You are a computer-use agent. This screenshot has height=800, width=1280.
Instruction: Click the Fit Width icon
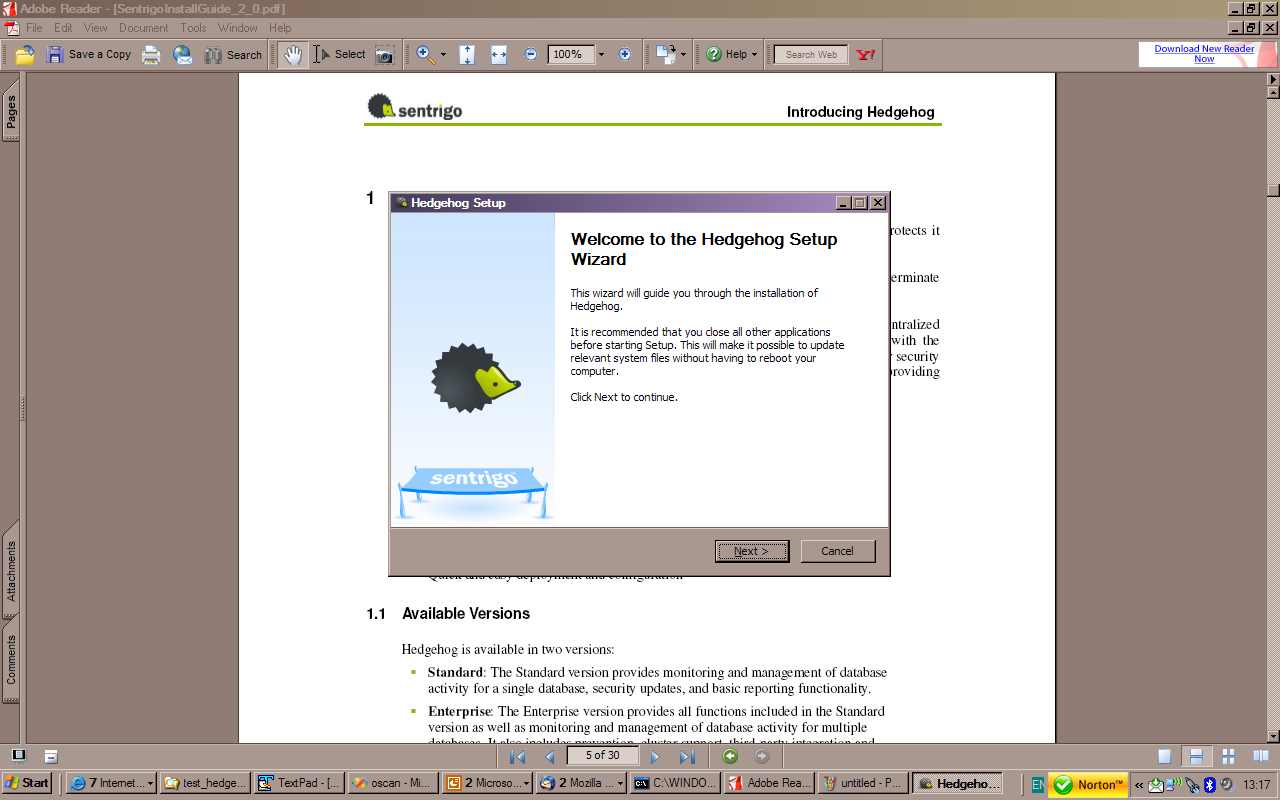pos(499,55)
